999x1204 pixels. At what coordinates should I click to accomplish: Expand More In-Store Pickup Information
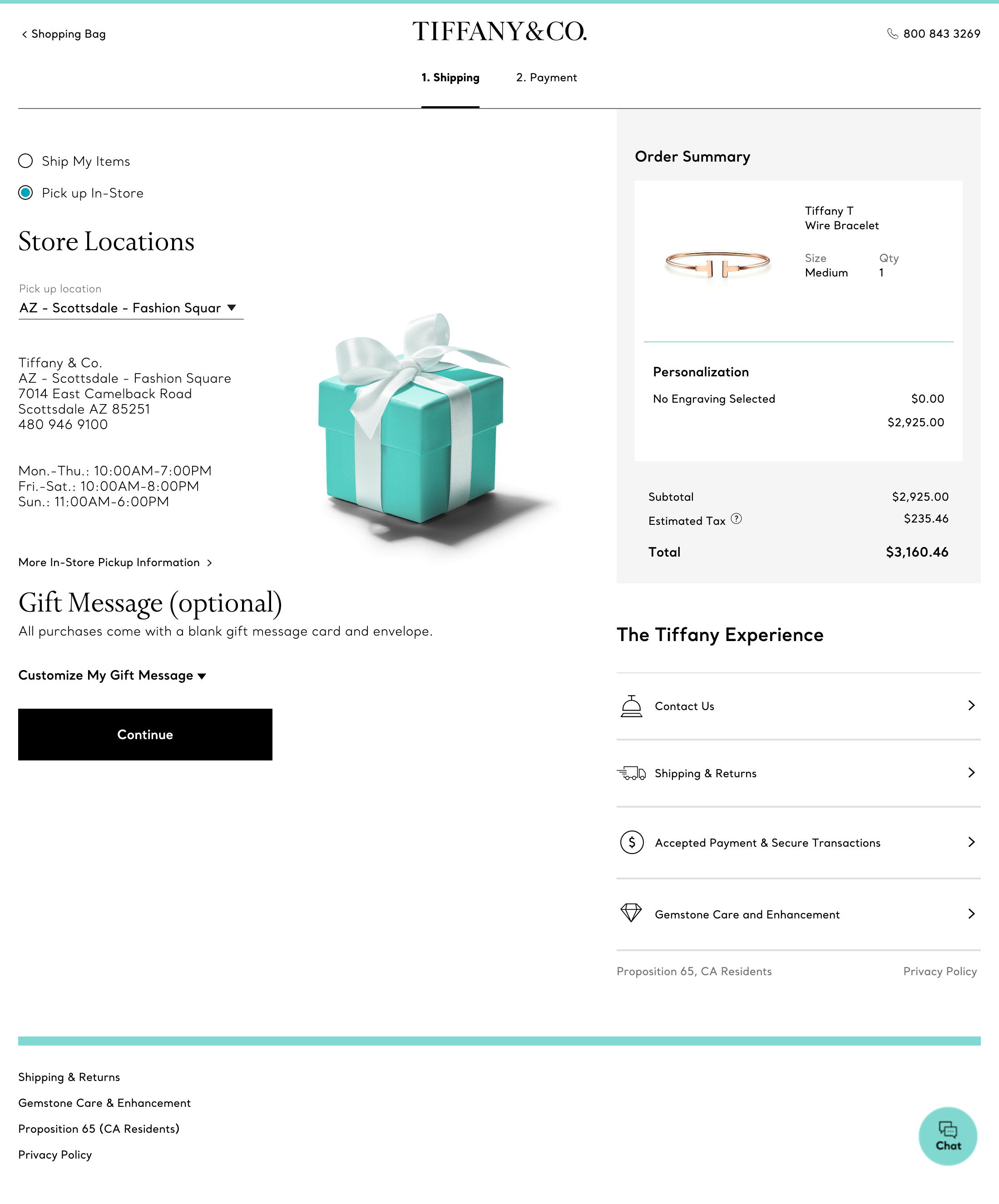[115, 563]
